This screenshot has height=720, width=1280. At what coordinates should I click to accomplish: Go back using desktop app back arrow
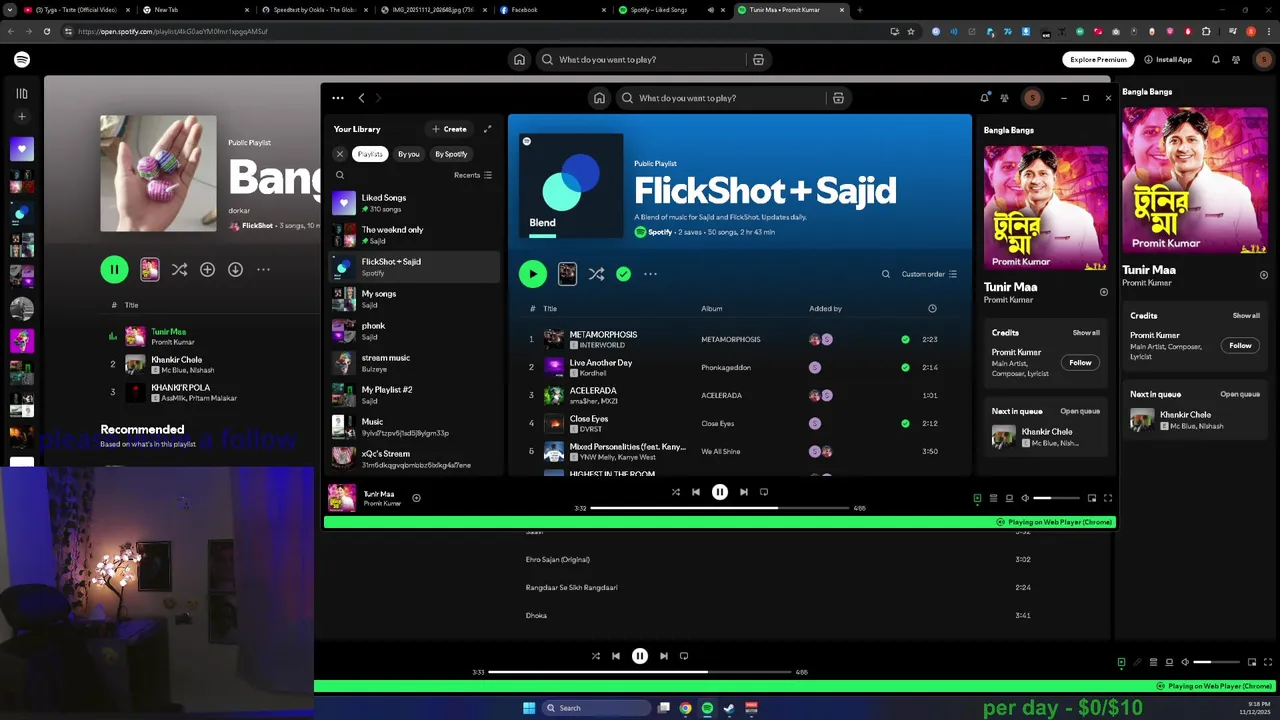[362, 98]
